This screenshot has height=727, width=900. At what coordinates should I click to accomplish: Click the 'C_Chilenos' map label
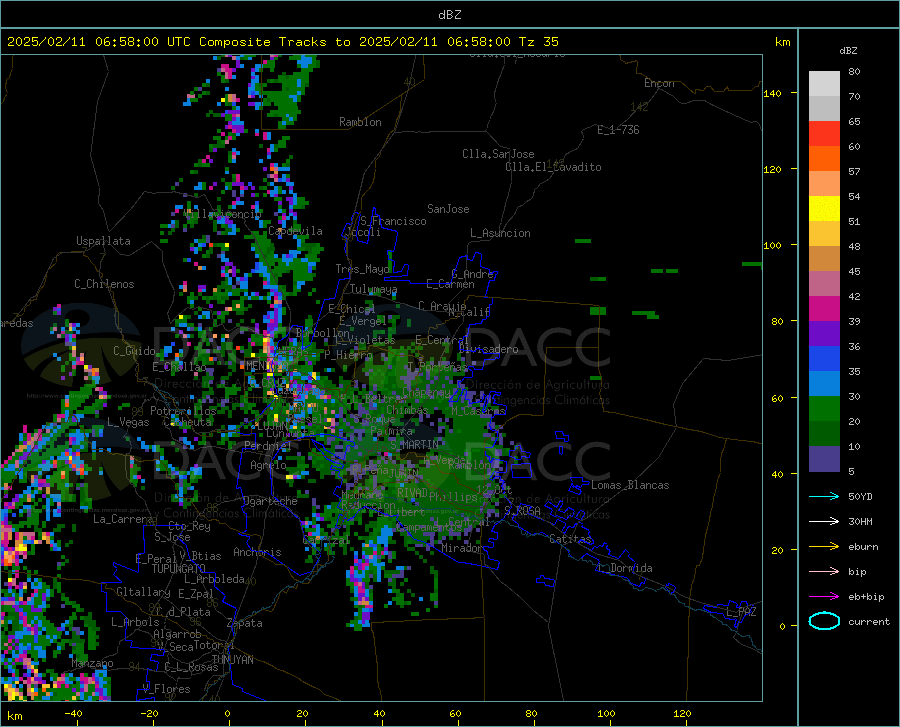104,284
